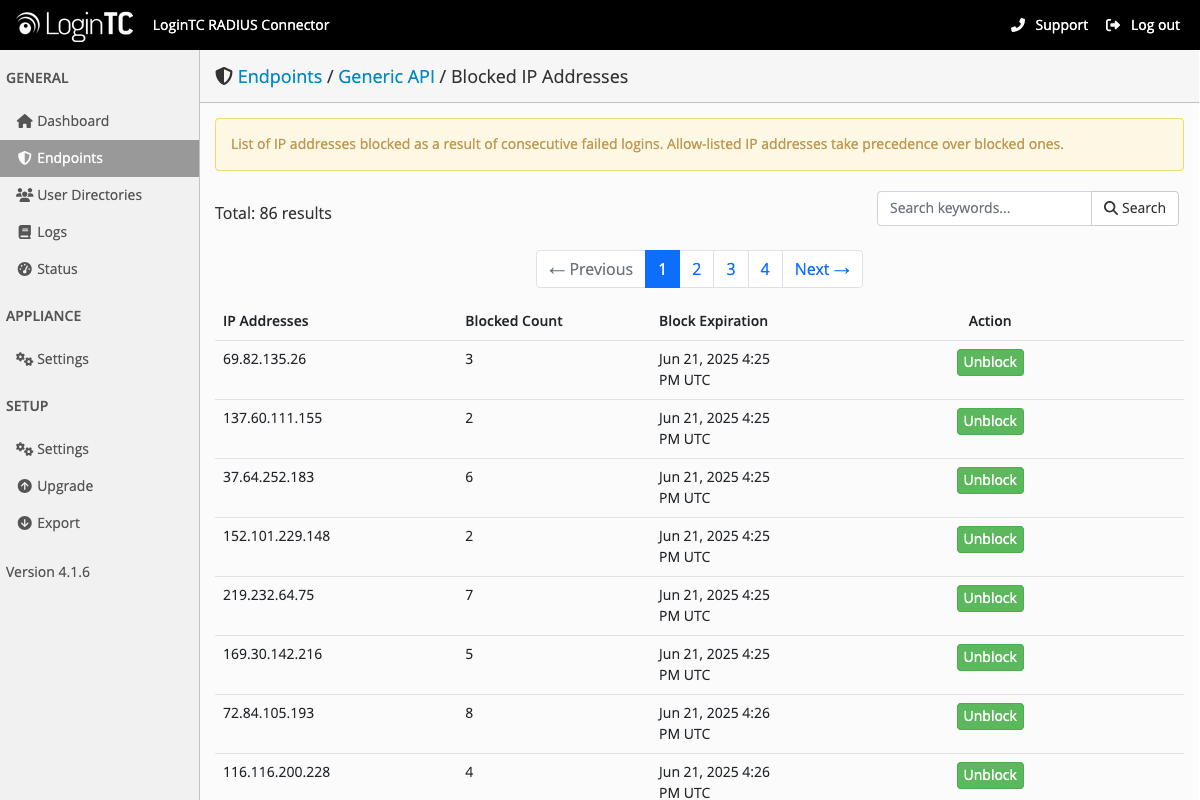Click the shield icon in the breadcrumb
This screenshot has height=800, width=1200.
click(x=224, y=76)
